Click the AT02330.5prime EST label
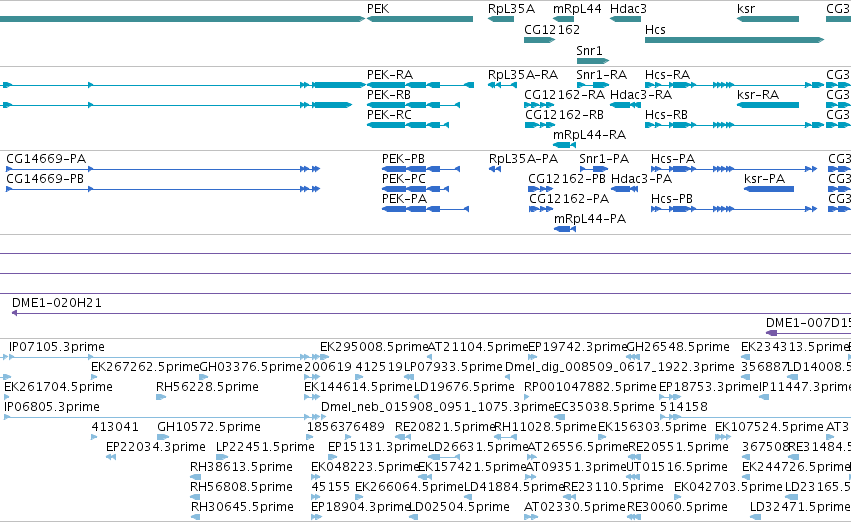 pos(575,507)
